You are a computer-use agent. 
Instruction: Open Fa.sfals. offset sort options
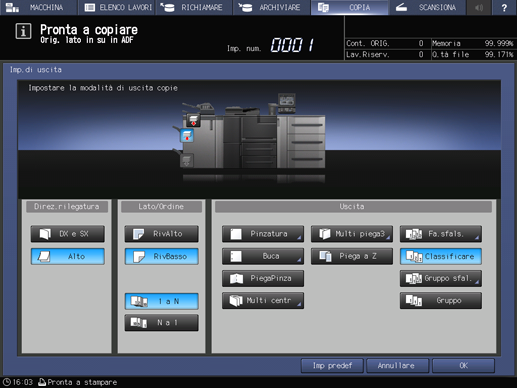tap(441, 234)
